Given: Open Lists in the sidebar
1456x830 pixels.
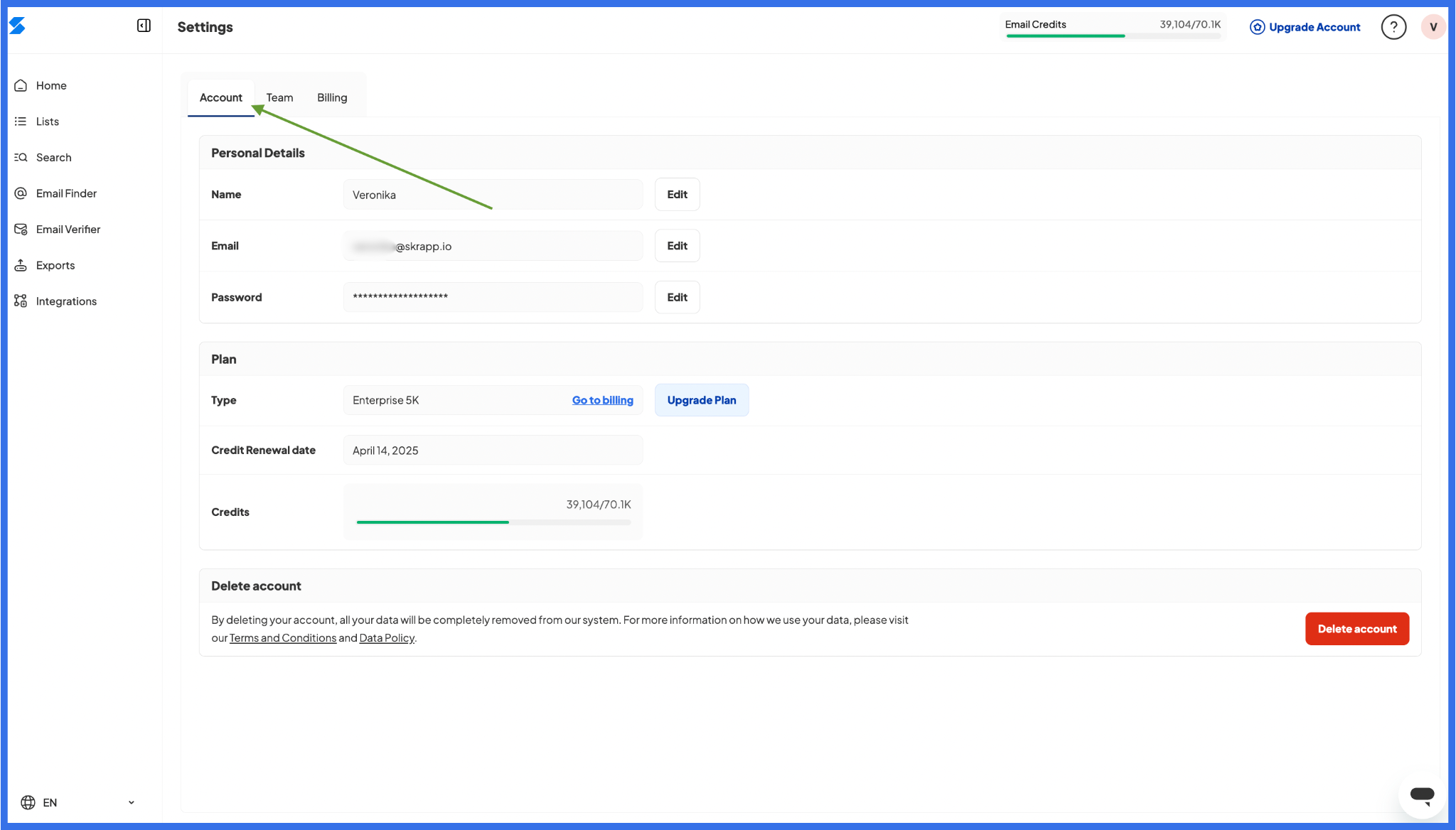Looking at the screenshot, I should point(48,122).
